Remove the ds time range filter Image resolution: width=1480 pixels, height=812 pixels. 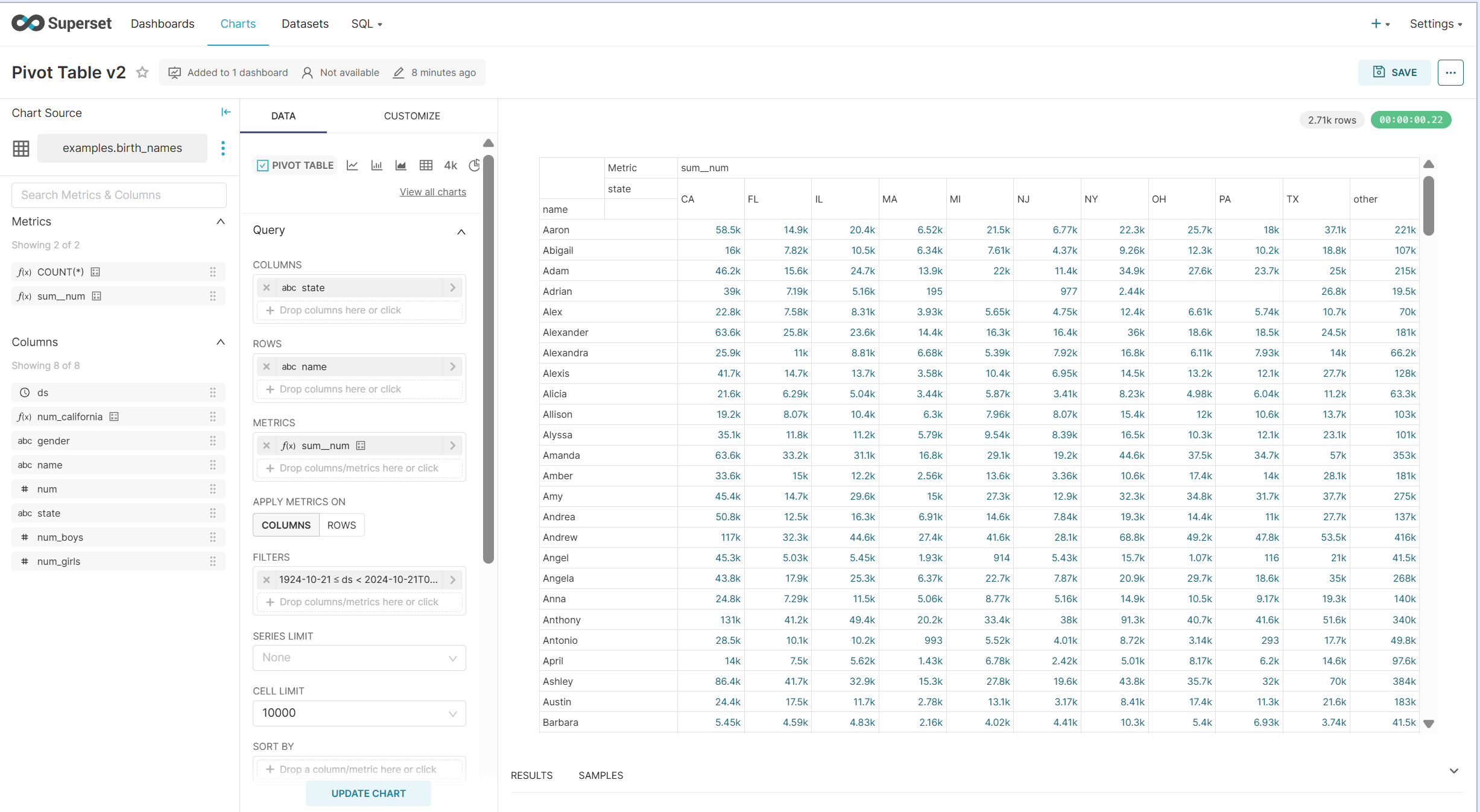[267, 580]
